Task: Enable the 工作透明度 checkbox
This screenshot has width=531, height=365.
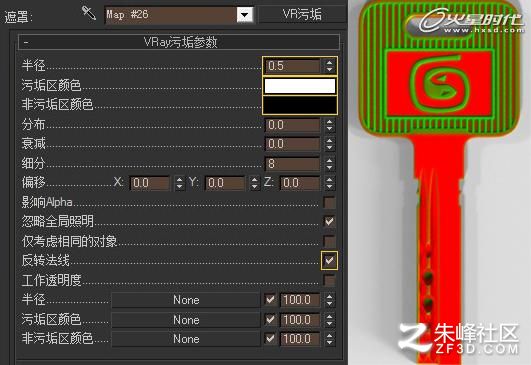Action: click(x=329, y=280)
